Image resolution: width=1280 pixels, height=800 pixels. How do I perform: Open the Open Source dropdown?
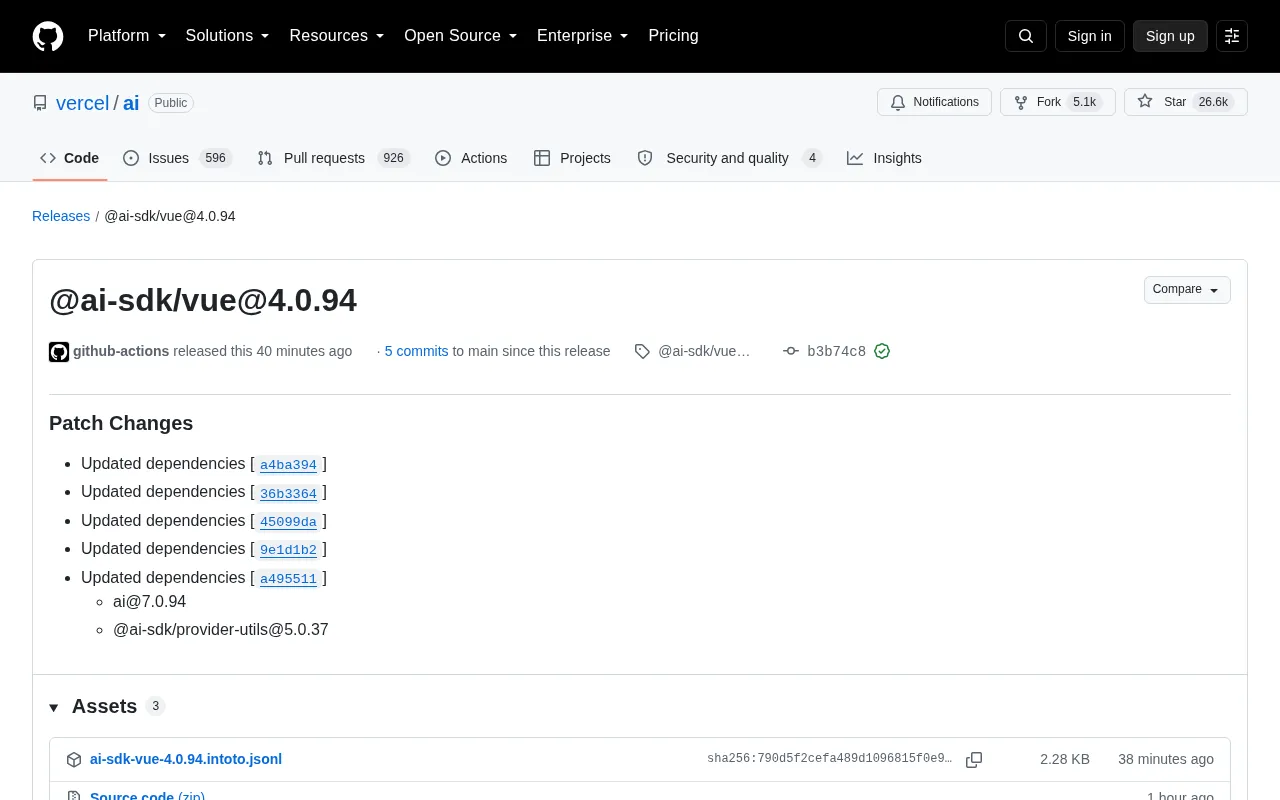pyautogui.click(x=461, y=36)
